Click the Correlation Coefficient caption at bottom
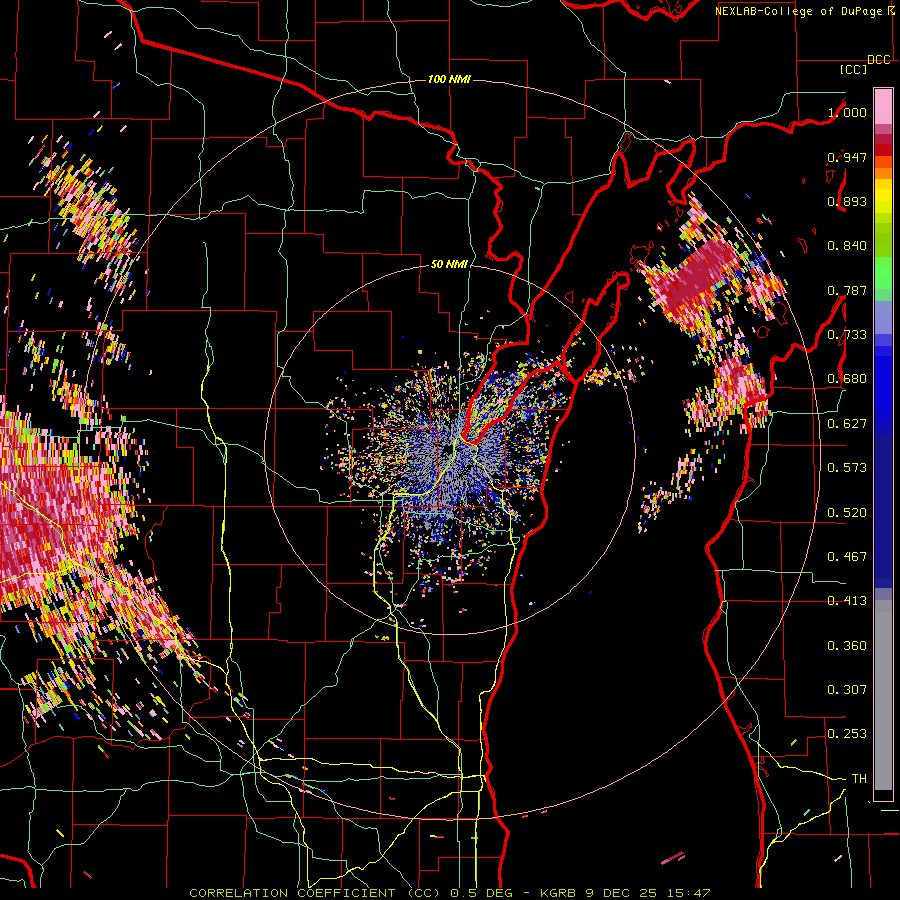The image size is (900, 900). tap(449, 893)
